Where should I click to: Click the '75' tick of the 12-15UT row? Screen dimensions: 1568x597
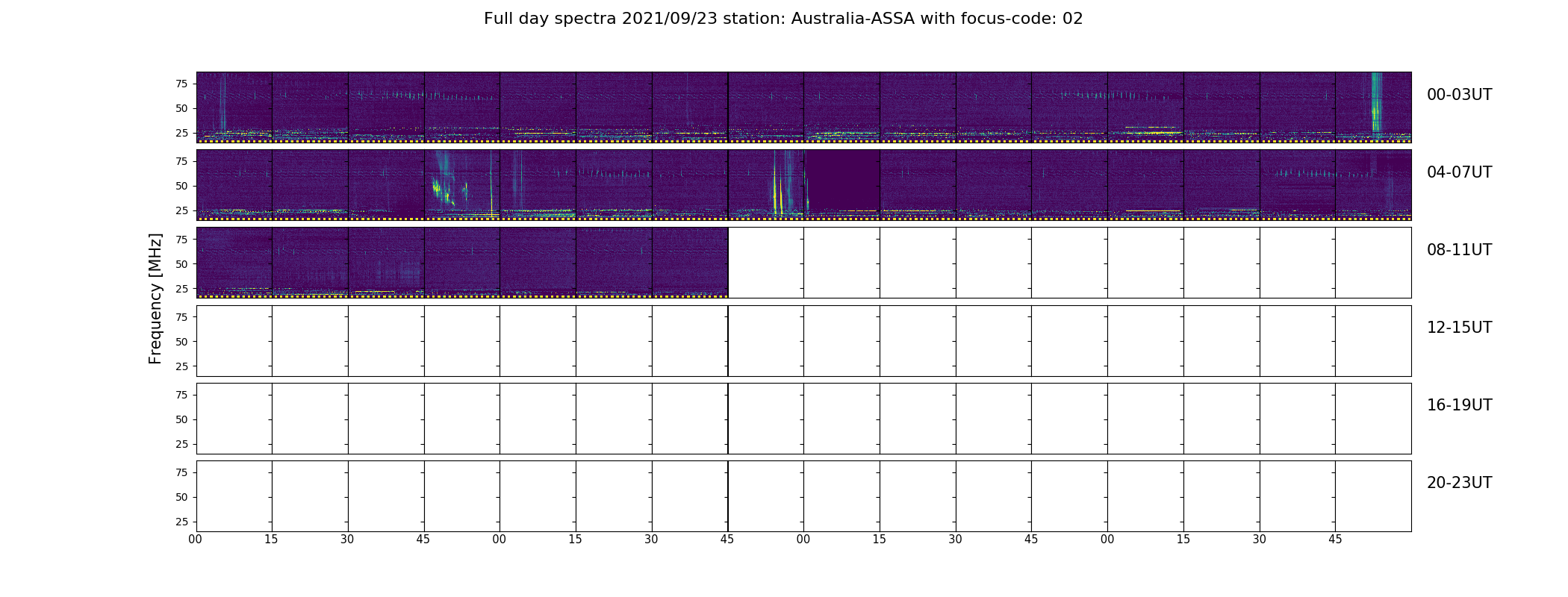(x=181, y=316)
